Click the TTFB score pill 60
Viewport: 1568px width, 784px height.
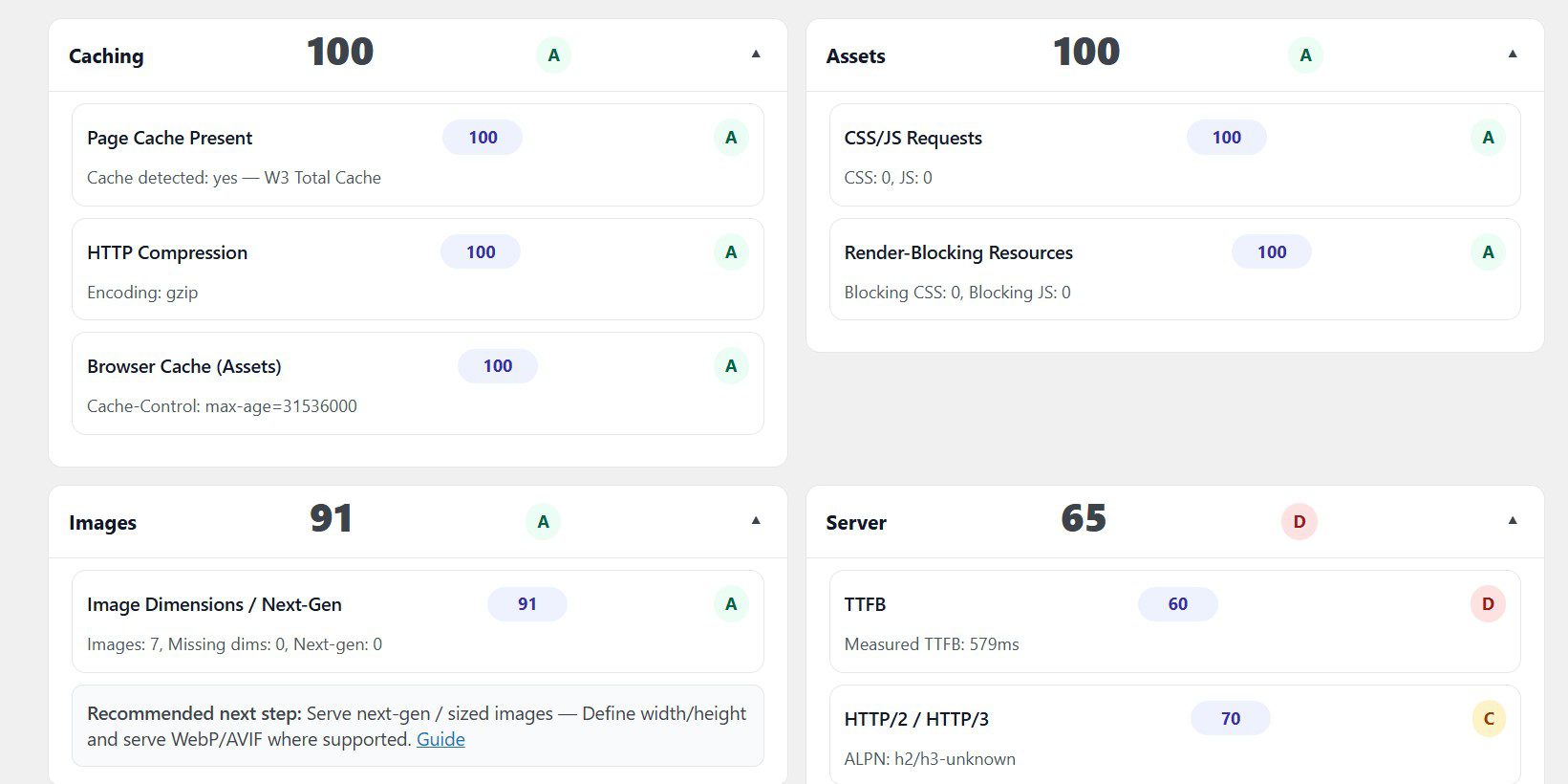coord(1178,604)
